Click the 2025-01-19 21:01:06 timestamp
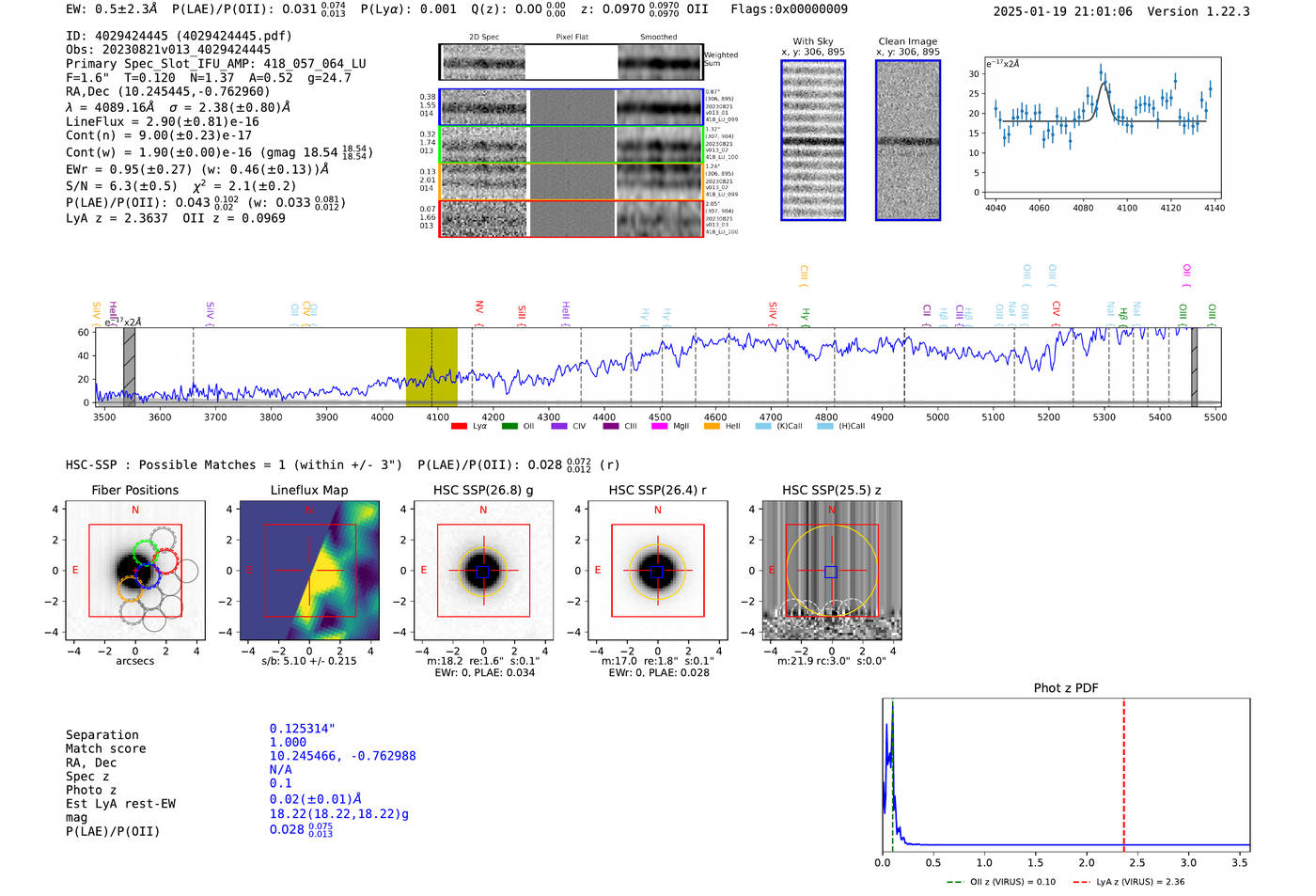The height and width of the screenshot is (896, 1316). coord(1063,11)
